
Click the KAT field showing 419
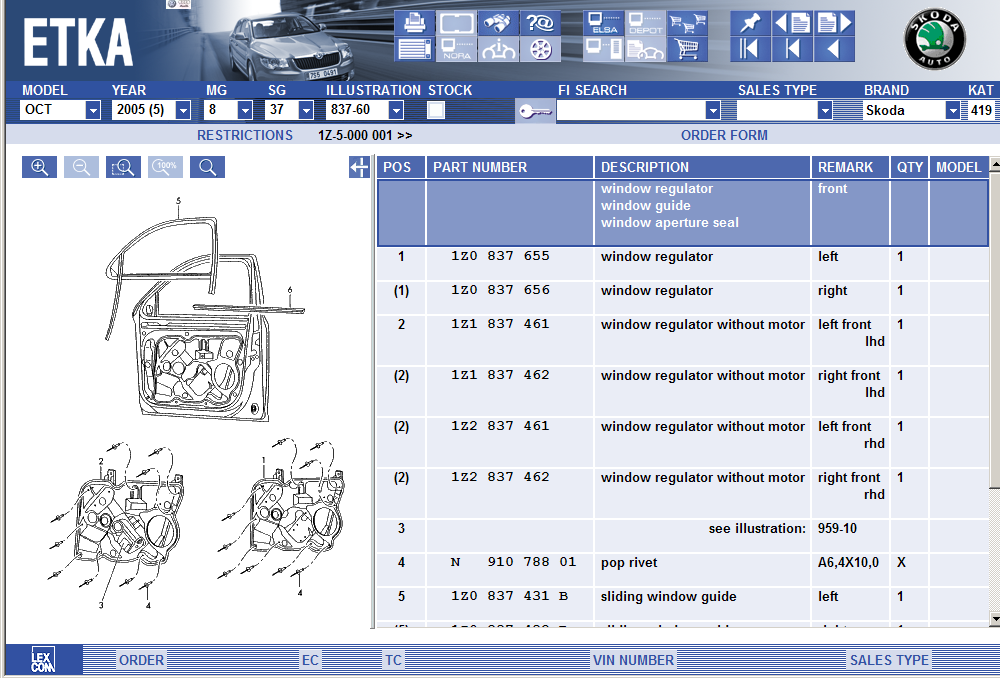pyautogui.click(x=981, y=110)
